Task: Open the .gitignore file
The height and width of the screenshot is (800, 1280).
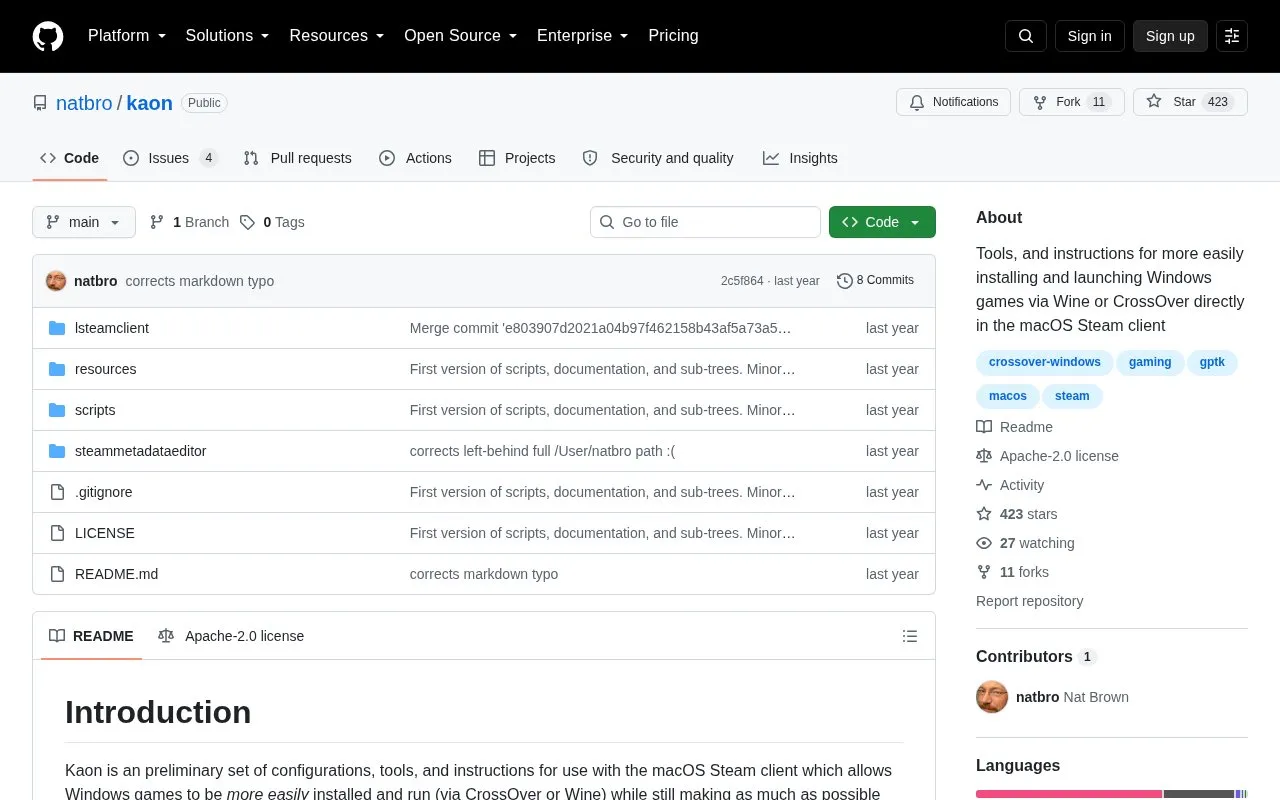Action: coord(103,492)
